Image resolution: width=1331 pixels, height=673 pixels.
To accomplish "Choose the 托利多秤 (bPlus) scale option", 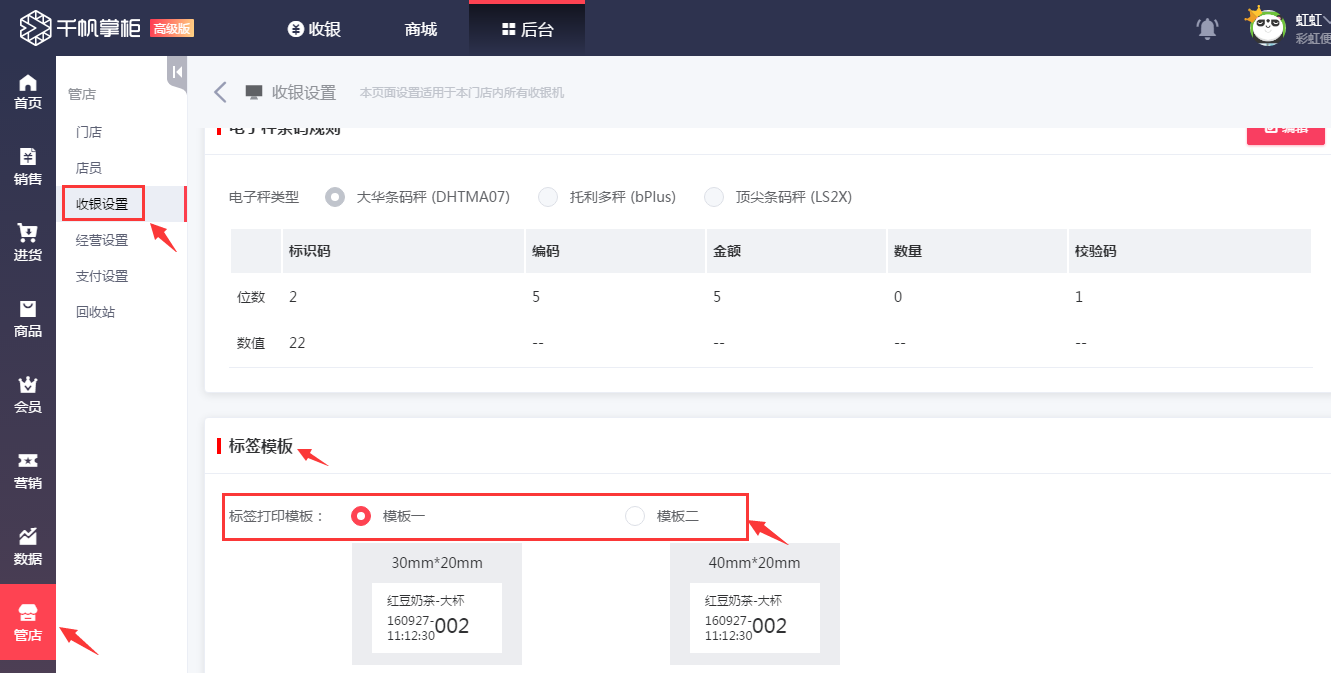I will click(548, 197).
